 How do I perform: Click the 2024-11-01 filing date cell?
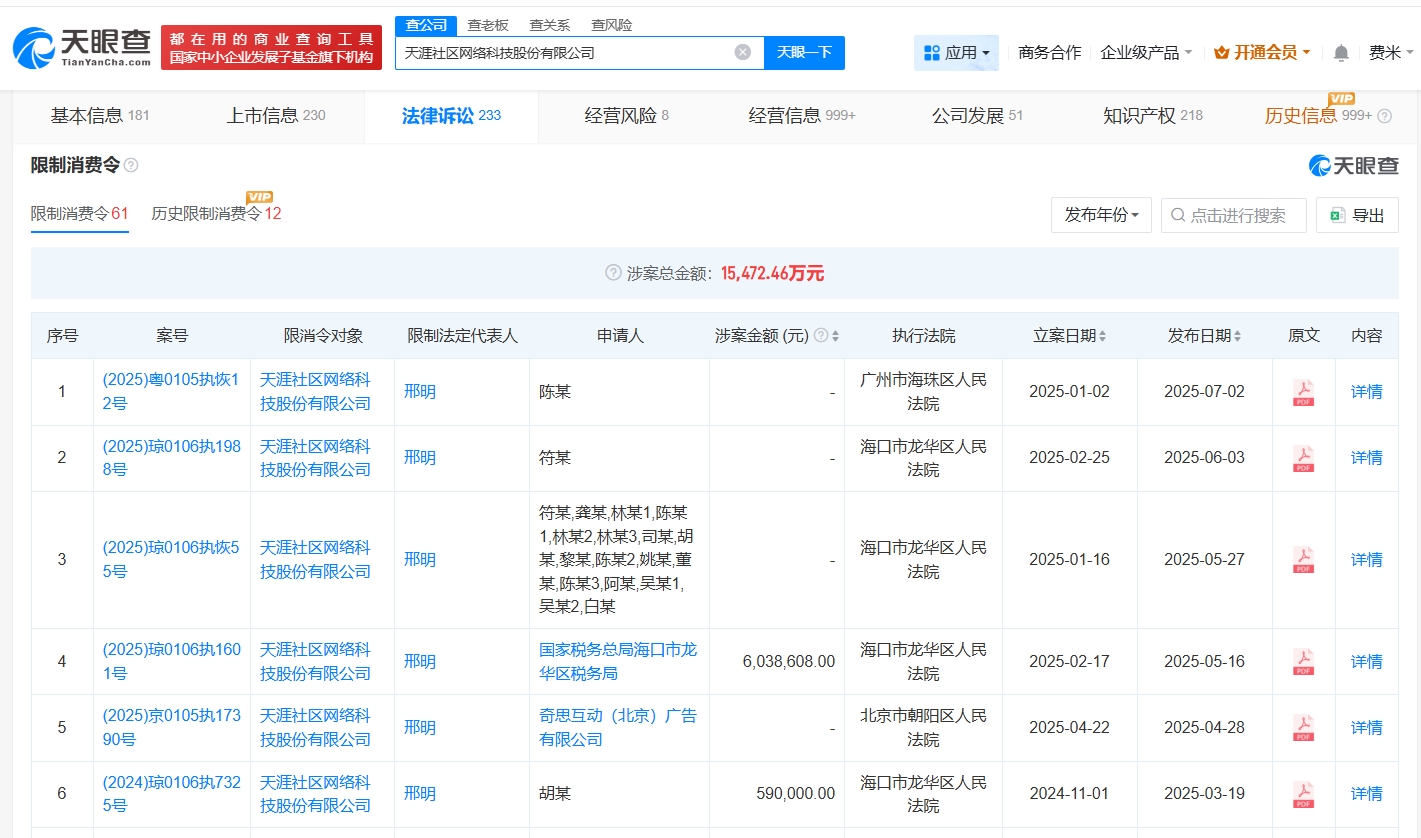click(x=1069, y=794)
